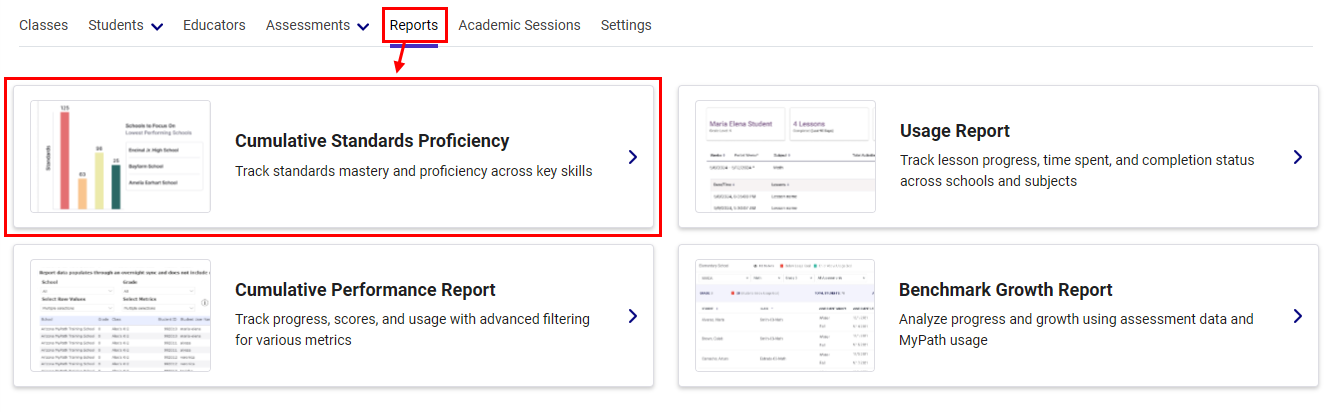Click the Cumulative Standards Proficiency bar chart thumbnail

tap(120, 156)
